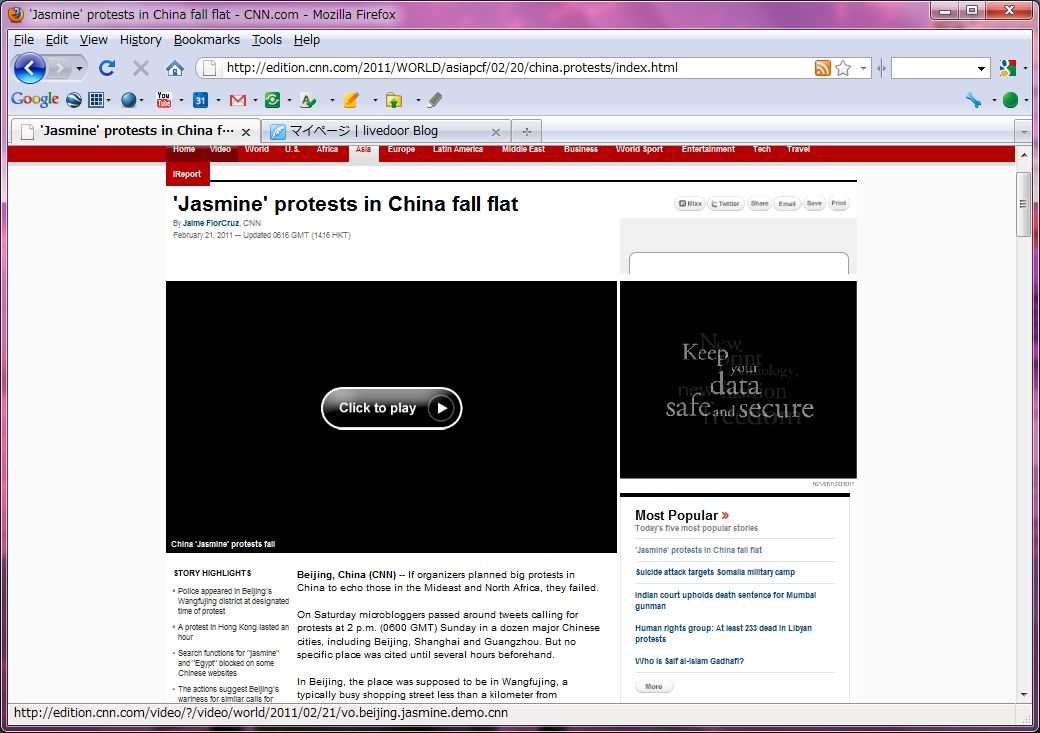Viewport: 1040px width, 733px height.
Task: Click the Google search engine icon
Action: point(1008,68)
